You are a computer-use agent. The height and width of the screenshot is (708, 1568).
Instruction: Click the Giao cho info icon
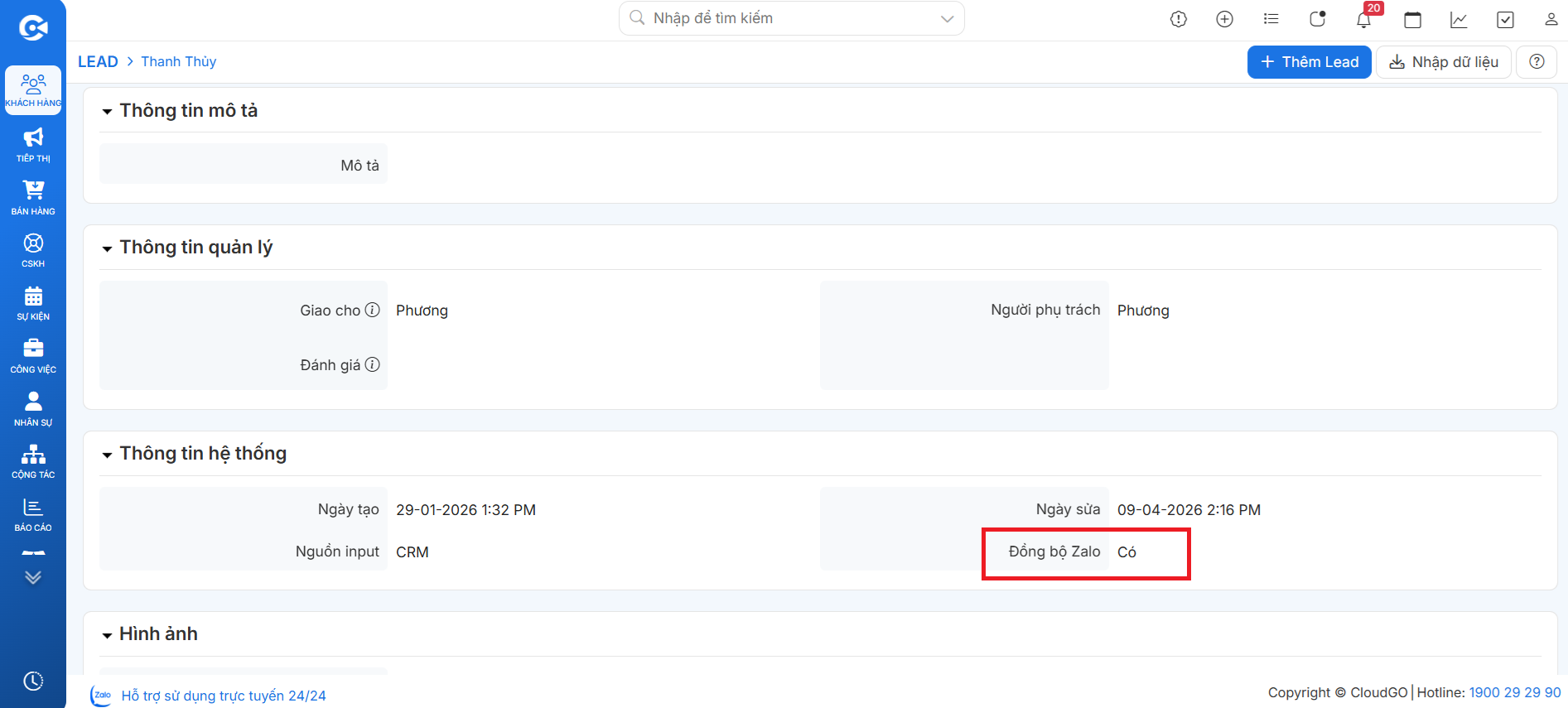pos(373,310)
